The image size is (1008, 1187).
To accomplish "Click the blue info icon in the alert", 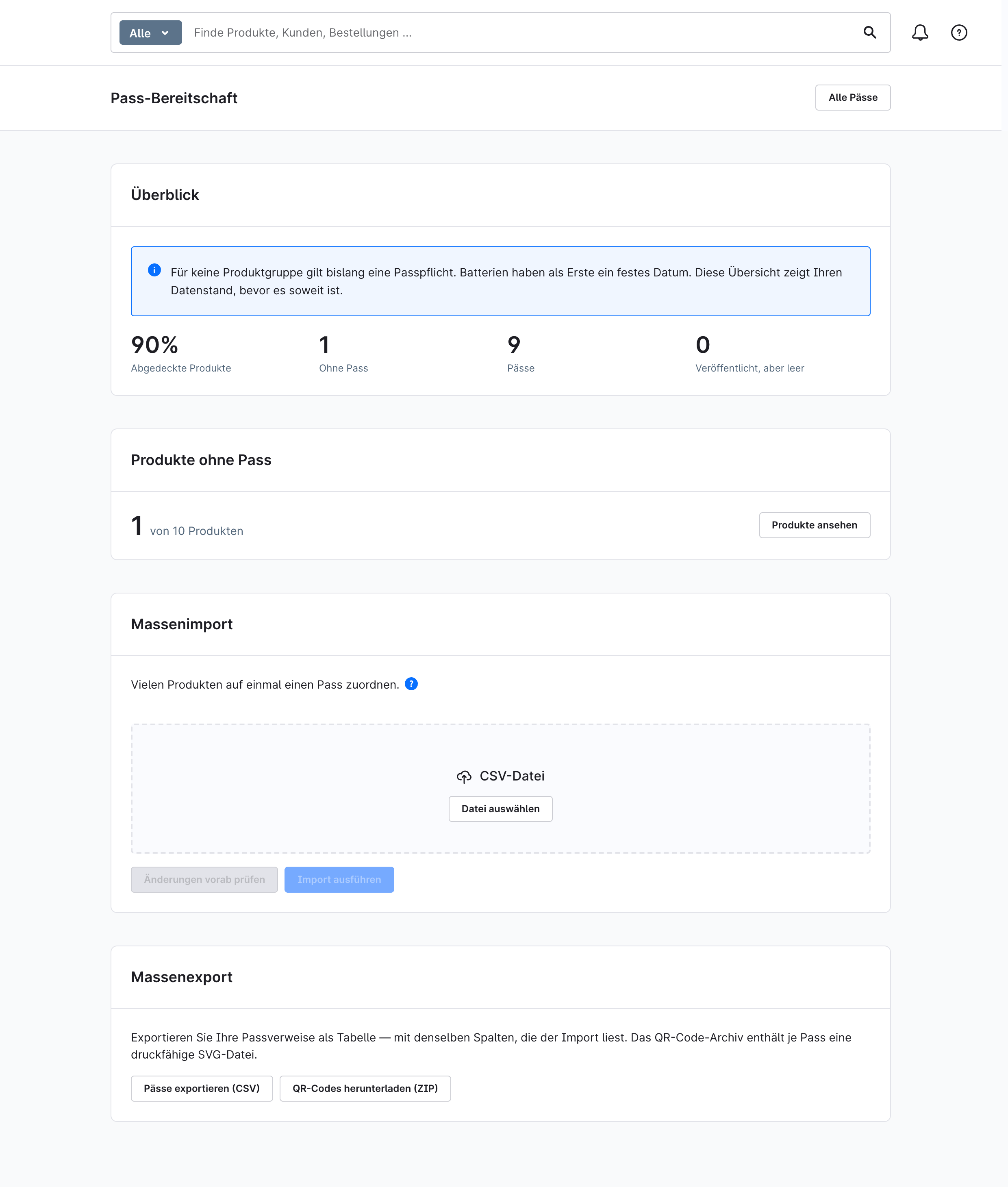I will 154,270.
